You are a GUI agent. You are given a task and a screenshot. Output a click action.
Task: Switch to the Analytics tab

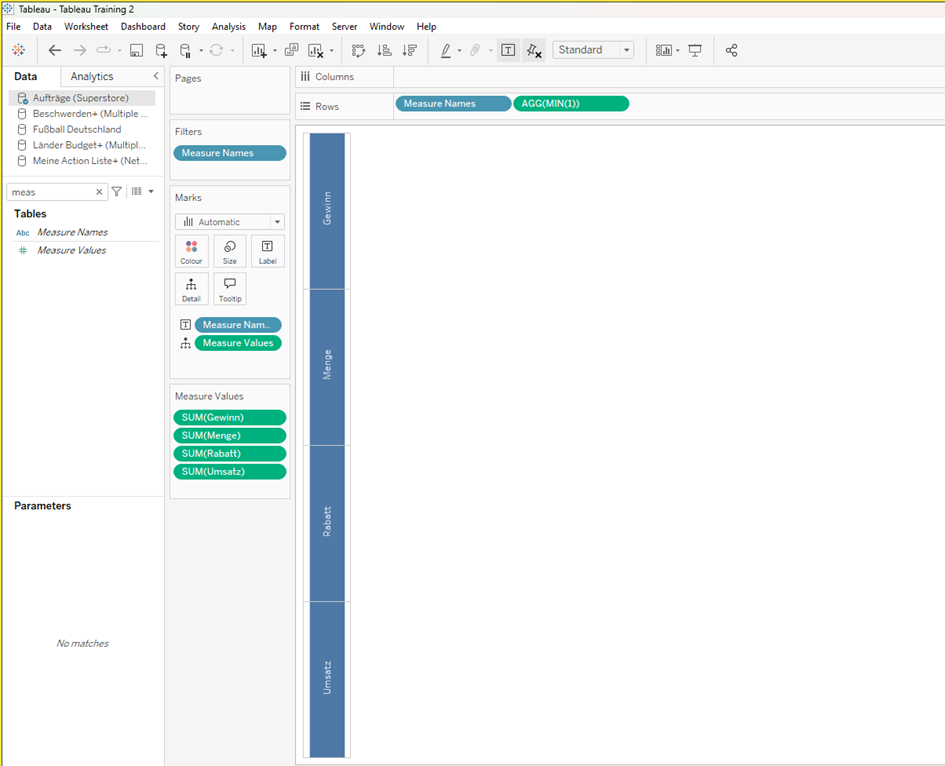point(92,76)
